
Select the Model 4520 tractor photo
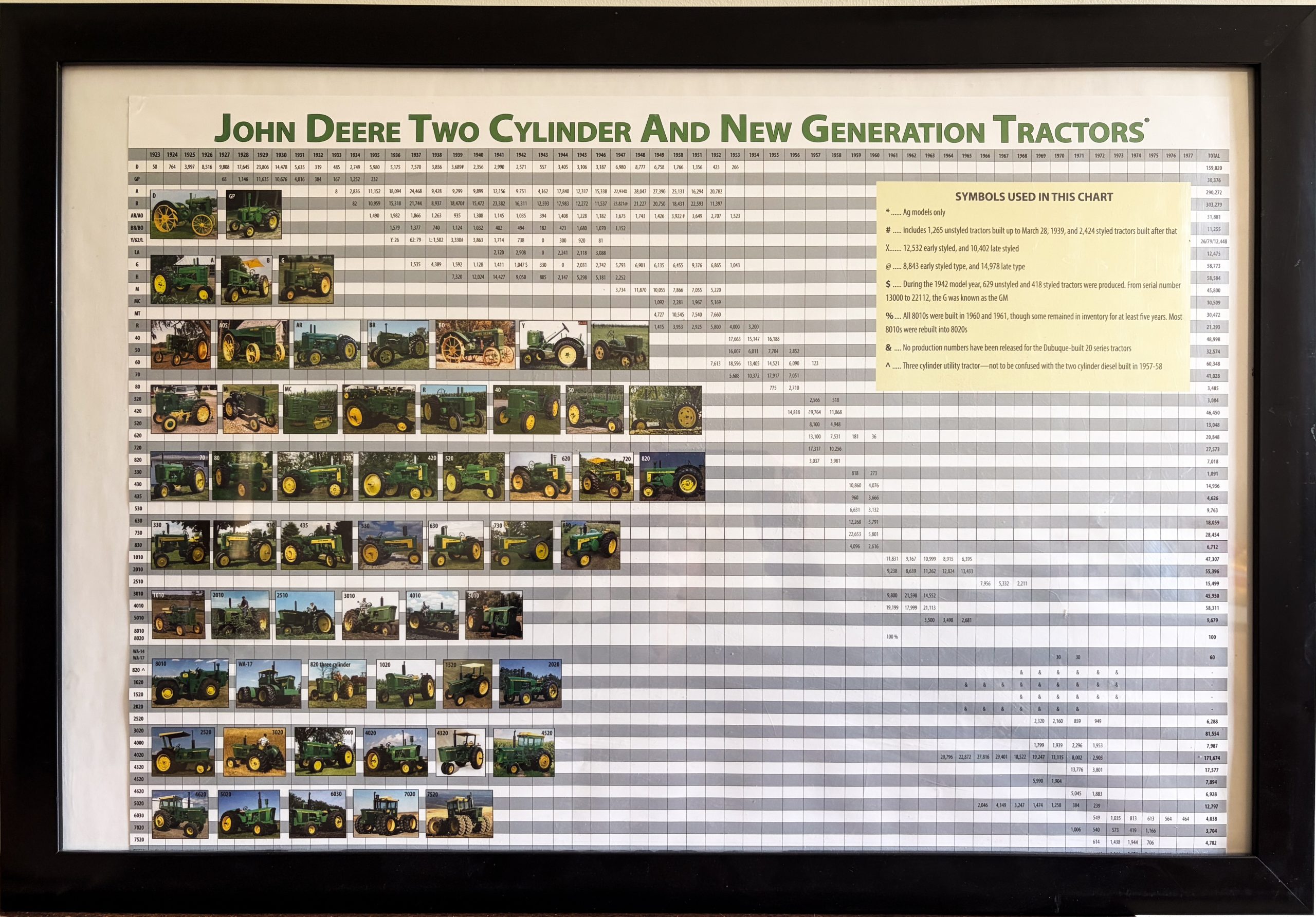click(524, 752)
